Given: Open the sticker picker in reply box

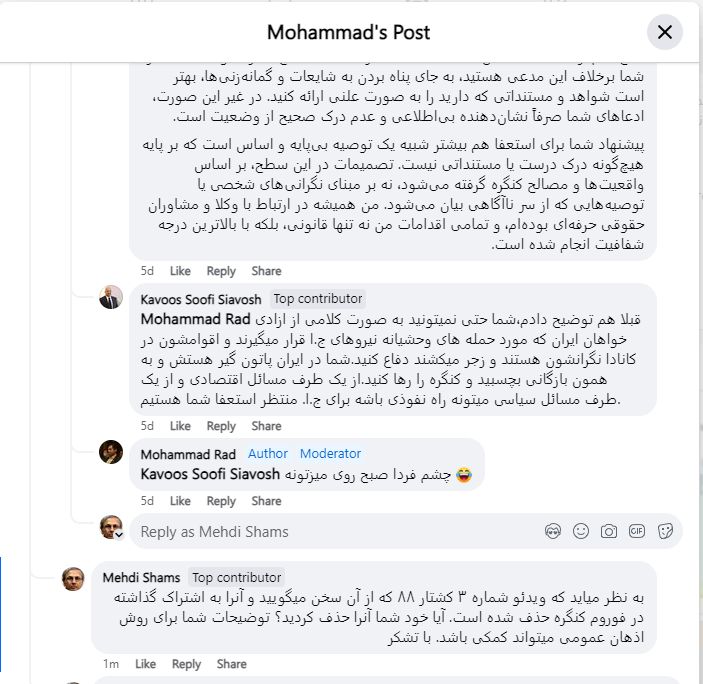Looking at the screenshot, I should (x=665, y=531).
